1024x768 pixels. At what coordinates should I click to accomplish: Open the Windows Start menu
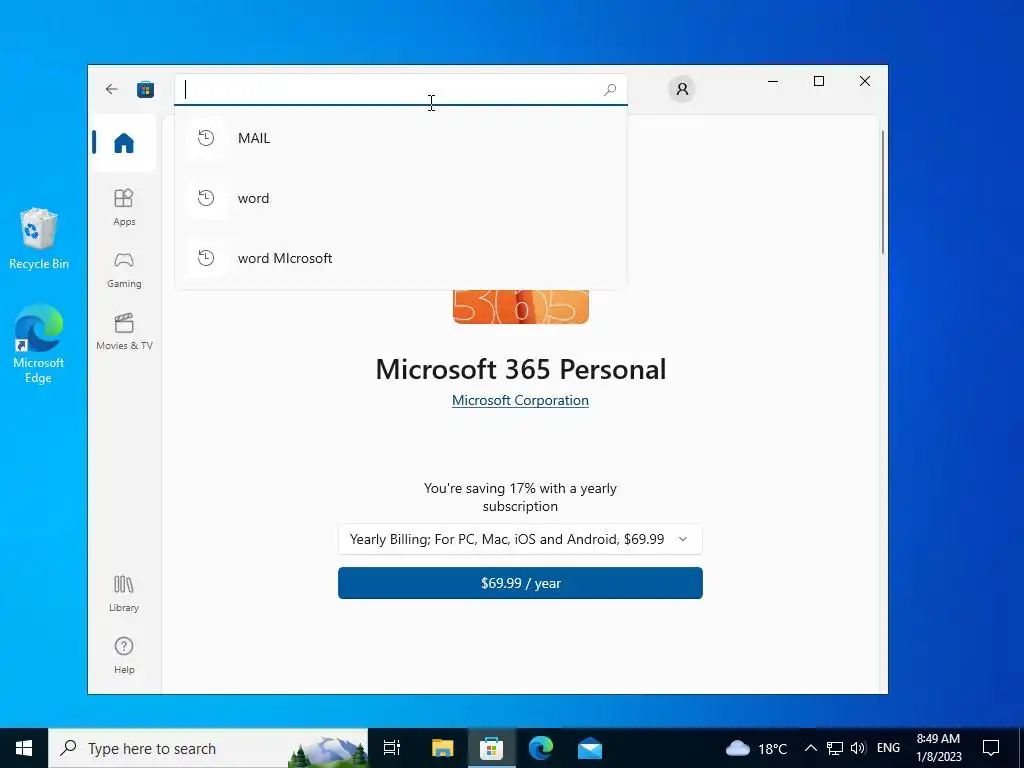pyautogui.click(x=24, y=748)
